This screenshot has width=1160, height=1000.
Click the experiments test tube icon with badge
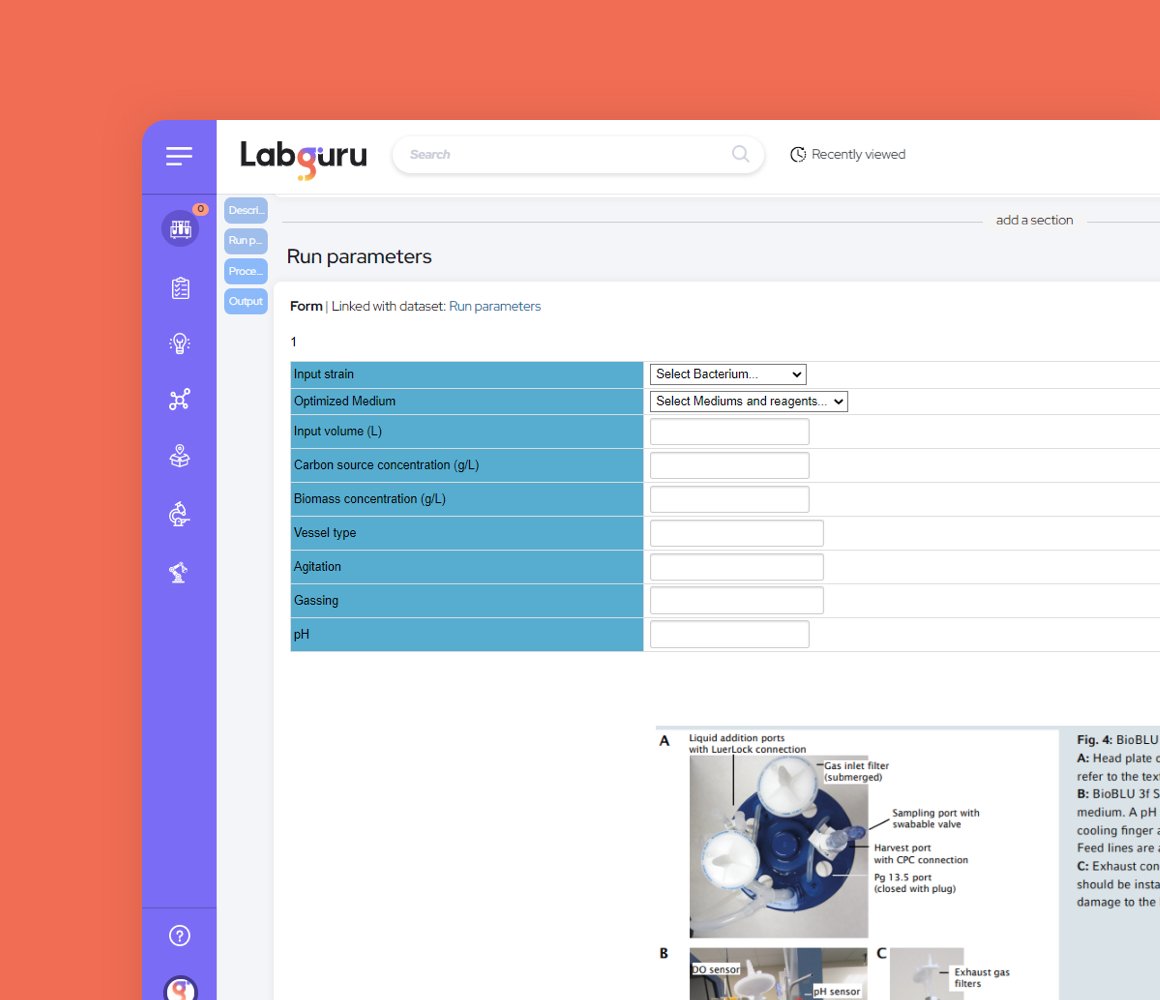click(x=179, y=228)
